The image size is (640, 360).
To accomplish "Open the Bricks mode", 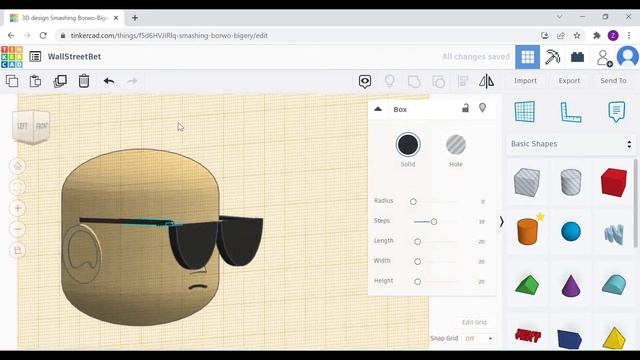I will (x=577, y=57).
